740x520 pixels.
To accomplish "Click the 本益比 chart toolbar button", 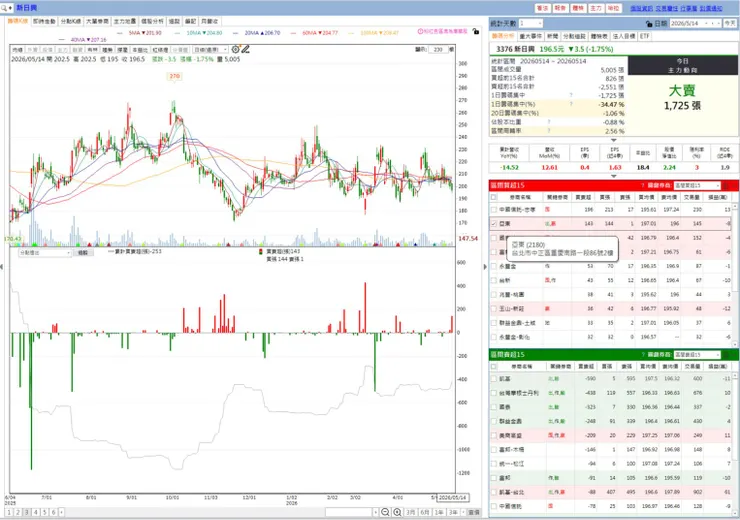I will [139, 50].
